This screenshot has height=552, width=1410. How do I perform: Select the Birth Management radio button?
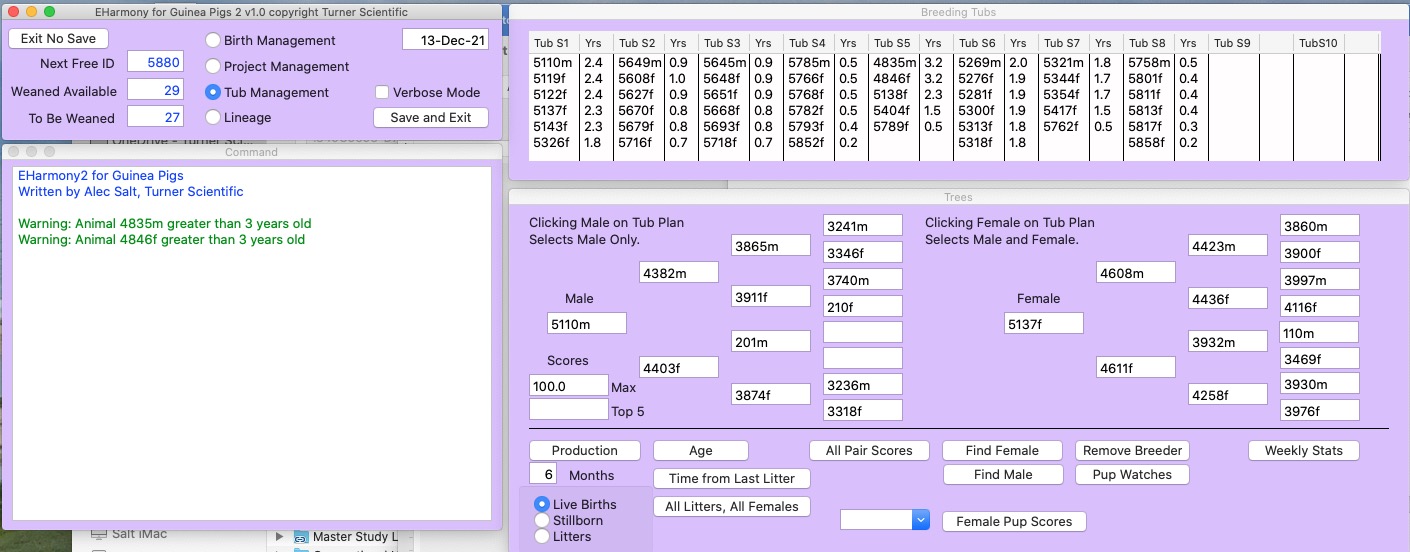coord(213,41)
